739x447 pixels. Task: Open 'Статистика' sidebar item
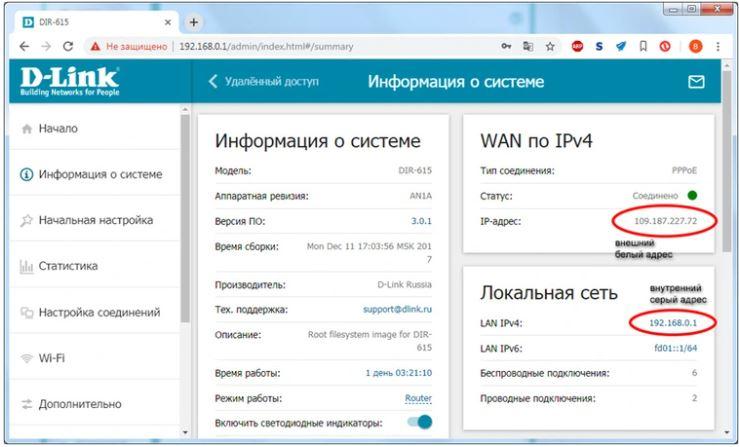click(x=94, y=265)
